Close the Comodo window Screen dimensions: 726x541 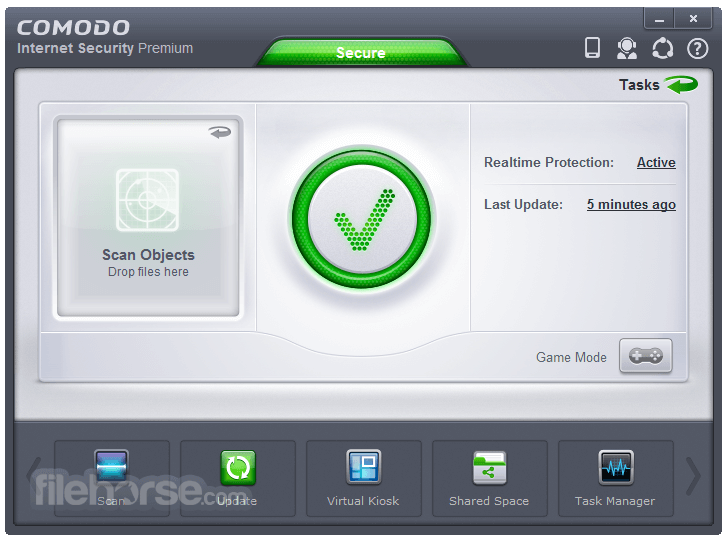point(693,19)
